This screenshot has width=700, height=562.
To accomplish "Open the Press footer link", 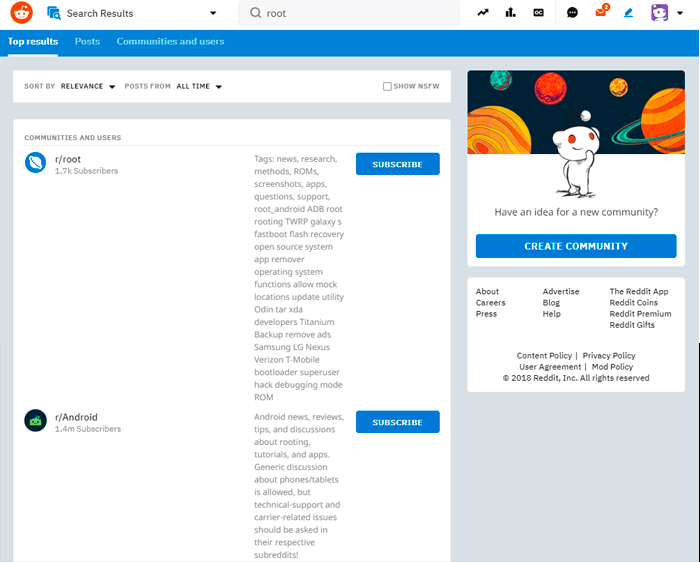I will 486,314.
